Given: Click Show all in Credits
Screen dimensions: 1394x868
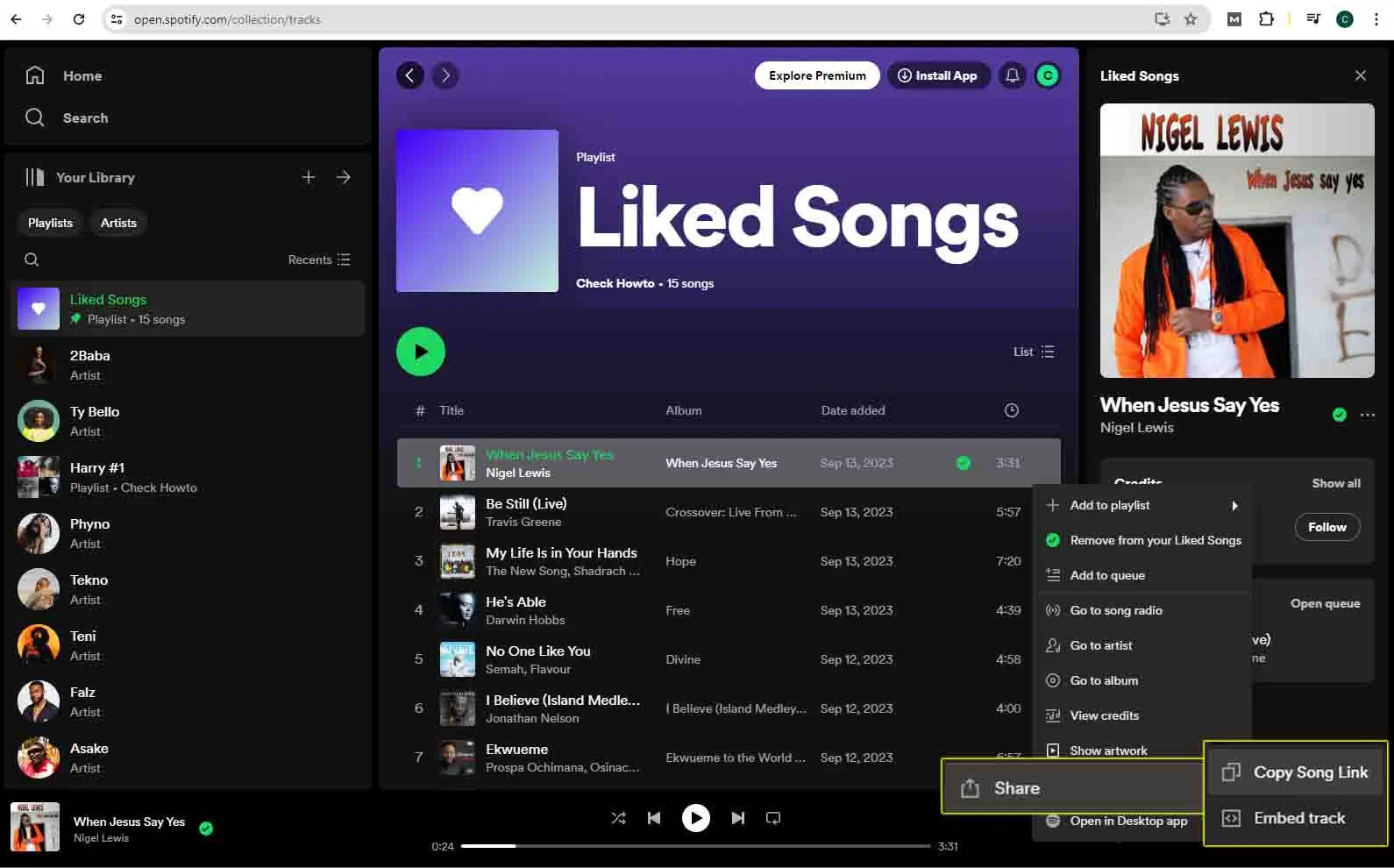Looking at the screenshot, I should (x=1335, y=483).
